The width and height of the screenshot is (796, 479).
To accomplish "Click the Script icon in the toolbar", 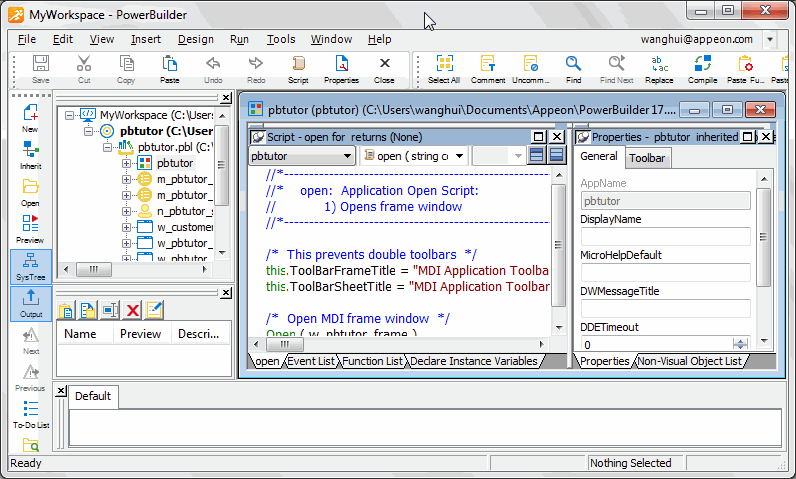I will tap(298, 69).
